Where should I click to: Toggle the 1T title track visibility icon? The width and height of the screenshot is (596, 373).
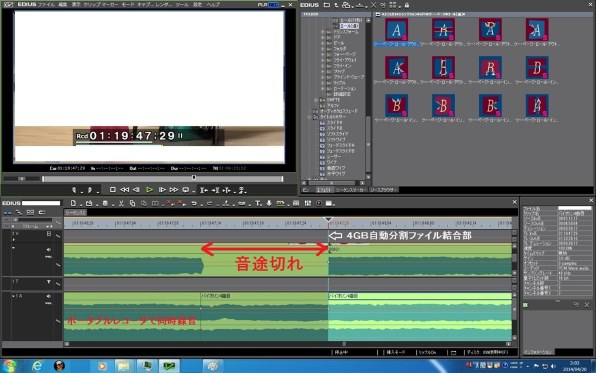coord(49,282)
